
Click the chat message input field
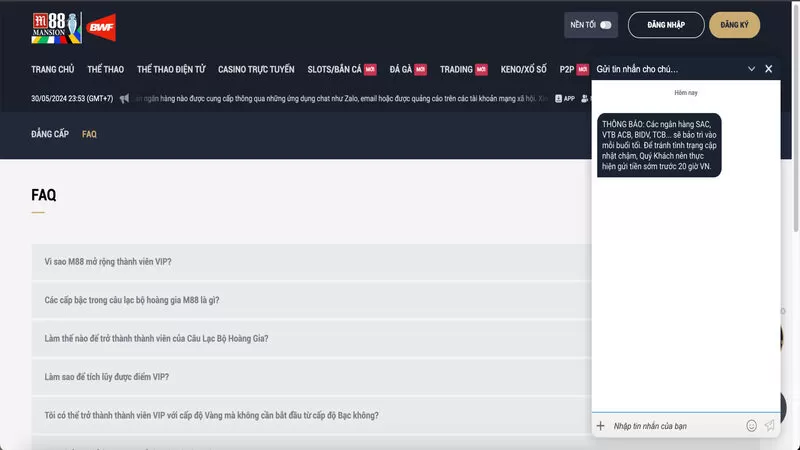point(675,426)
